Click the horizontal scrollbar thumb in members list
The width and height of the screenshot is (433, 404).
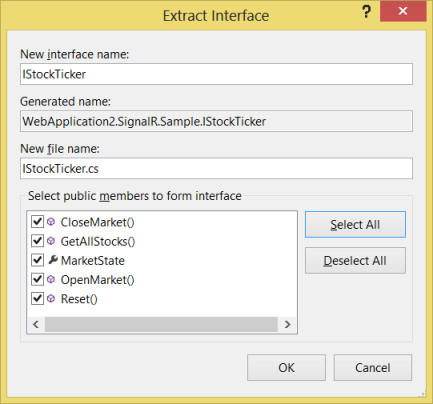tap(161, 324)
